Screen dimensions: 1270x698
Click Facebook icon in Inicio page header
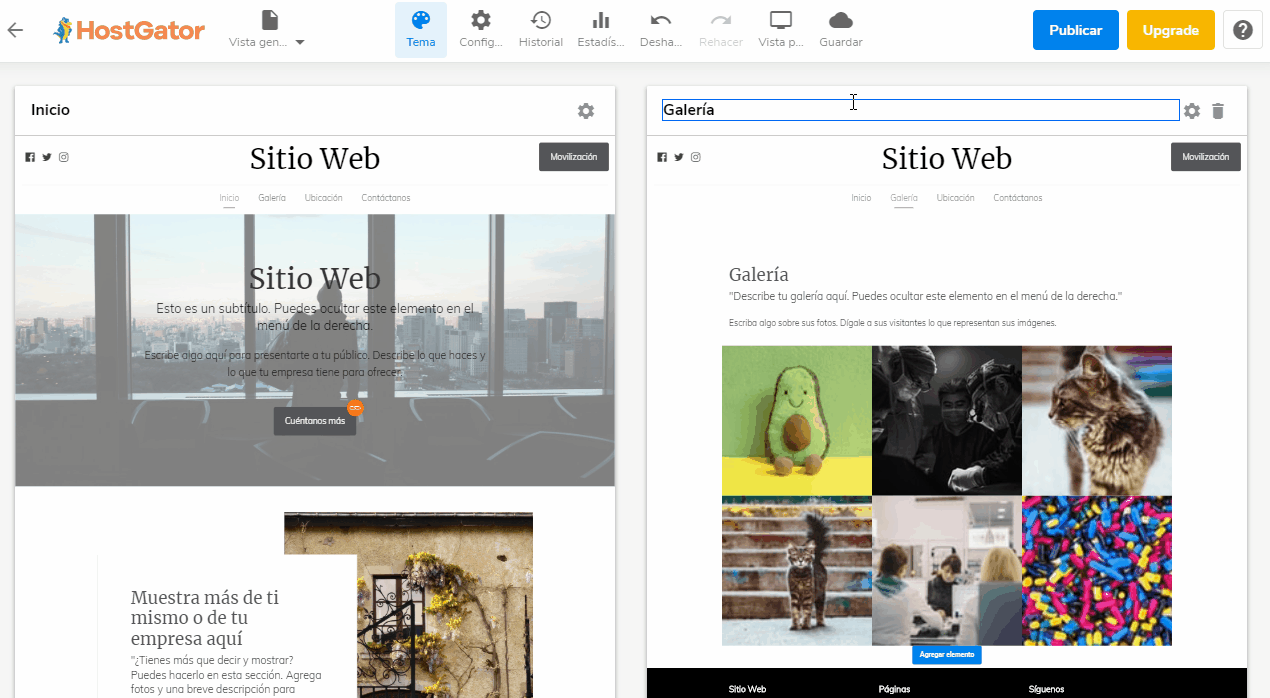(30, 157)
